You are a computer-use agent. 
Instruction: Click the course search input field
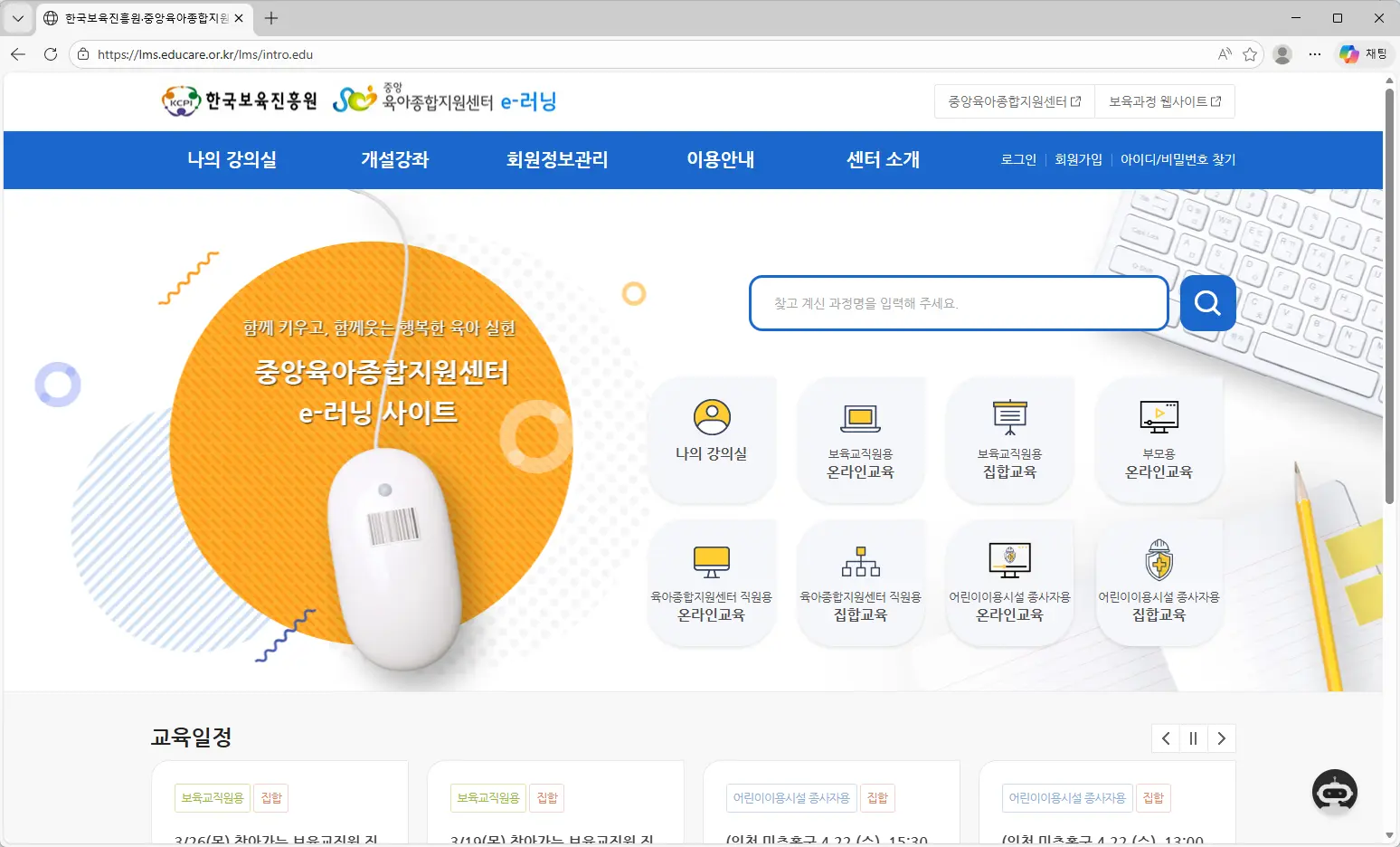(959, 303)
